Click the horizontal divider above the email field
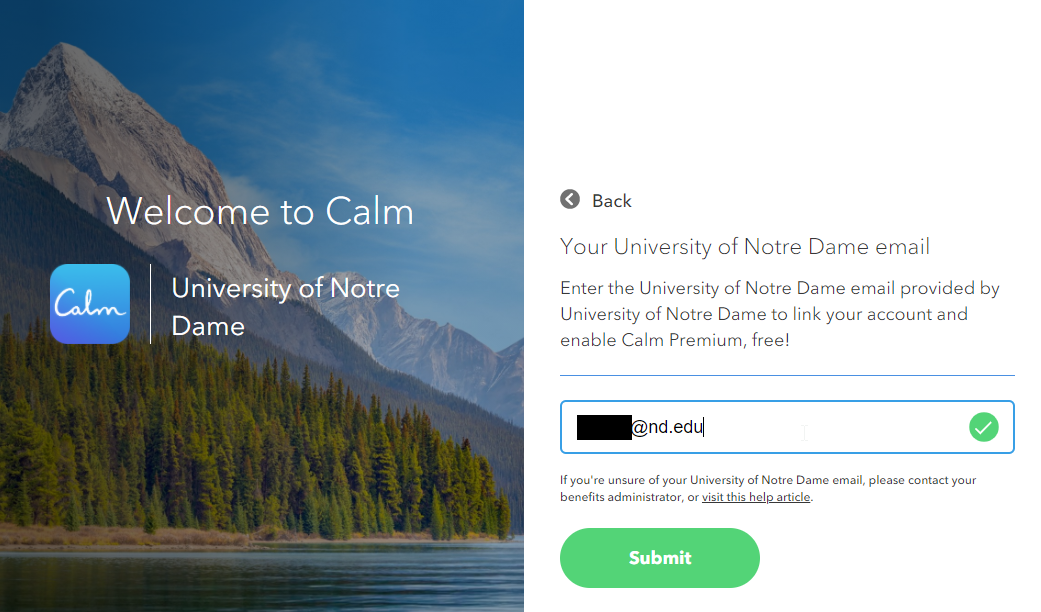This screenshot has height=612, width=1041. tap(787, 376)
